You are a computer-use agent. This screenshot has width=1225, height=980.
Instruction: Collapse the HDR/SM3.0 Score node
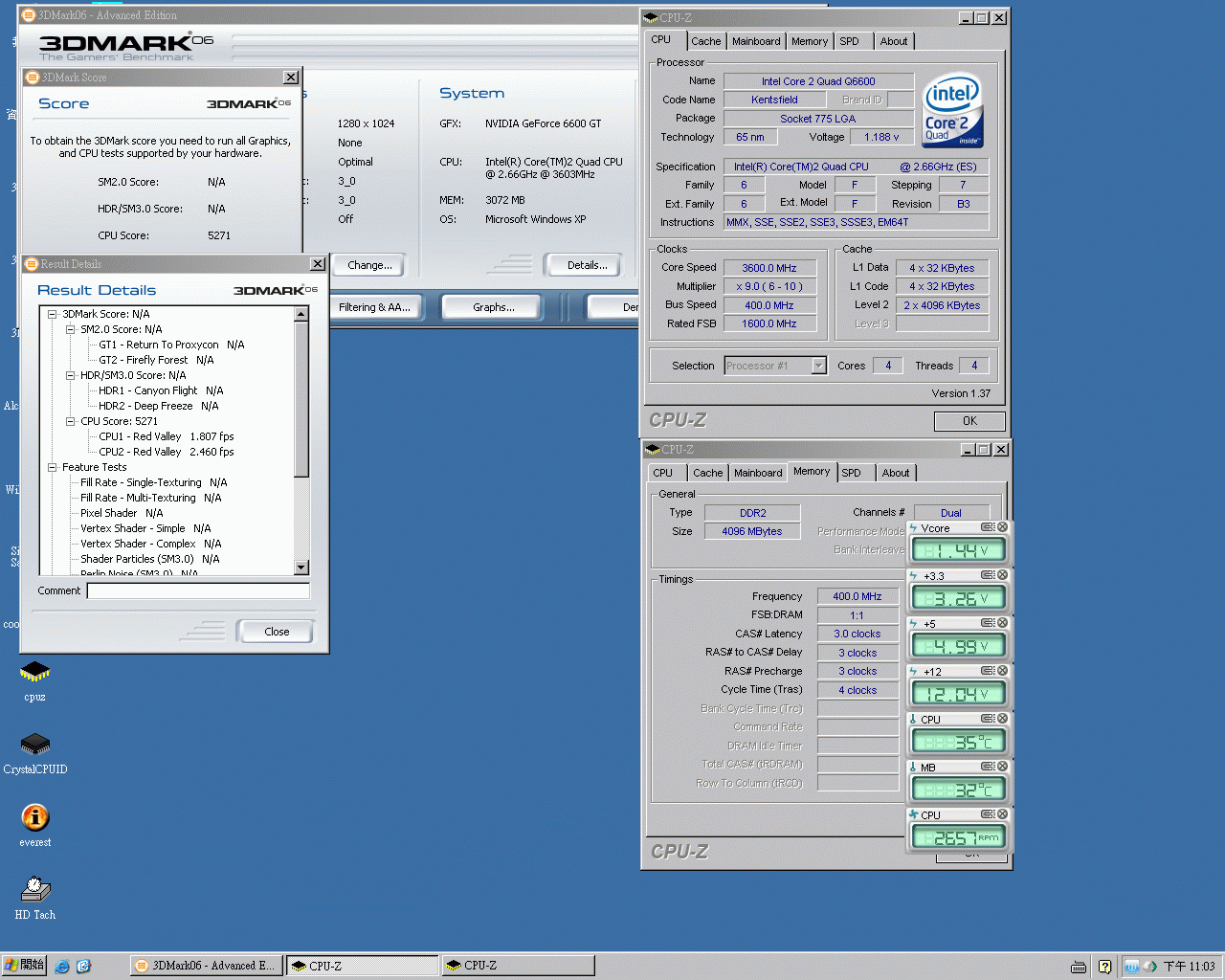[71, 375]
